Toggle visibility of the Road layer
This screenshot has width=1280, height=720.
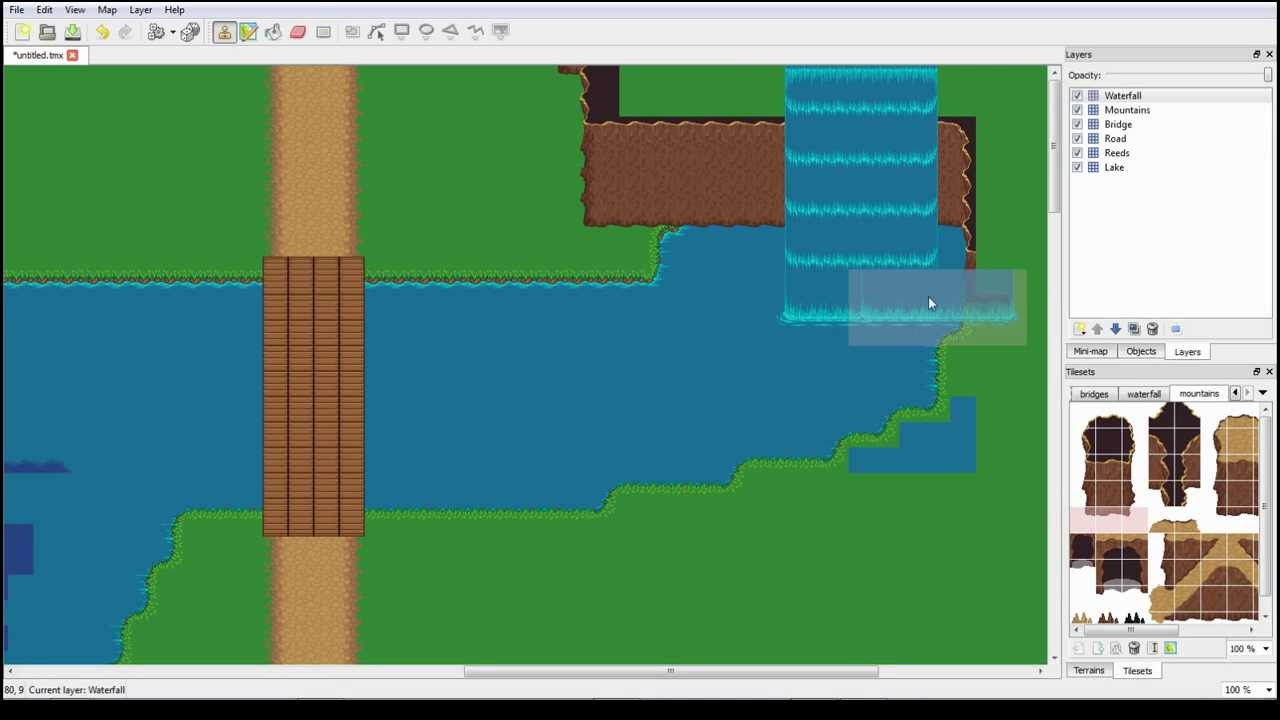point(1077,139)
